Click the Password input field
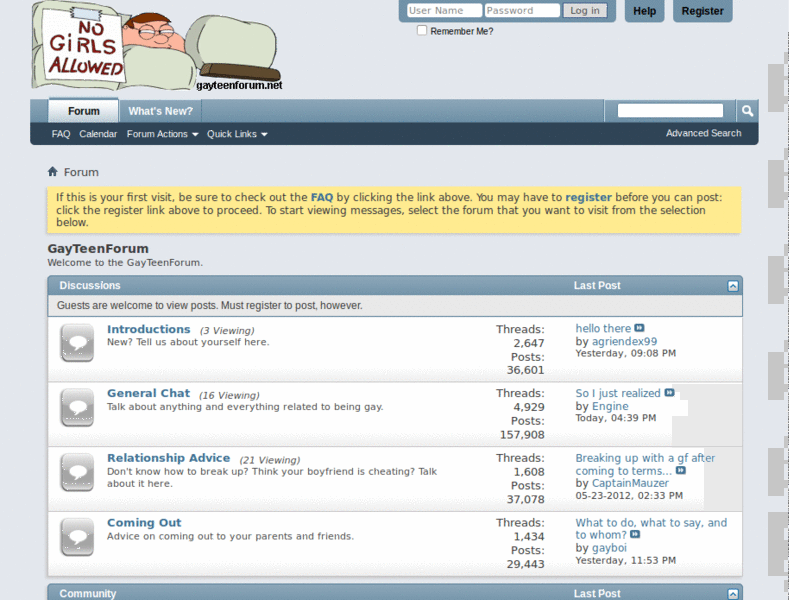This screenshot has height=600, width=800. pos(522,10)
